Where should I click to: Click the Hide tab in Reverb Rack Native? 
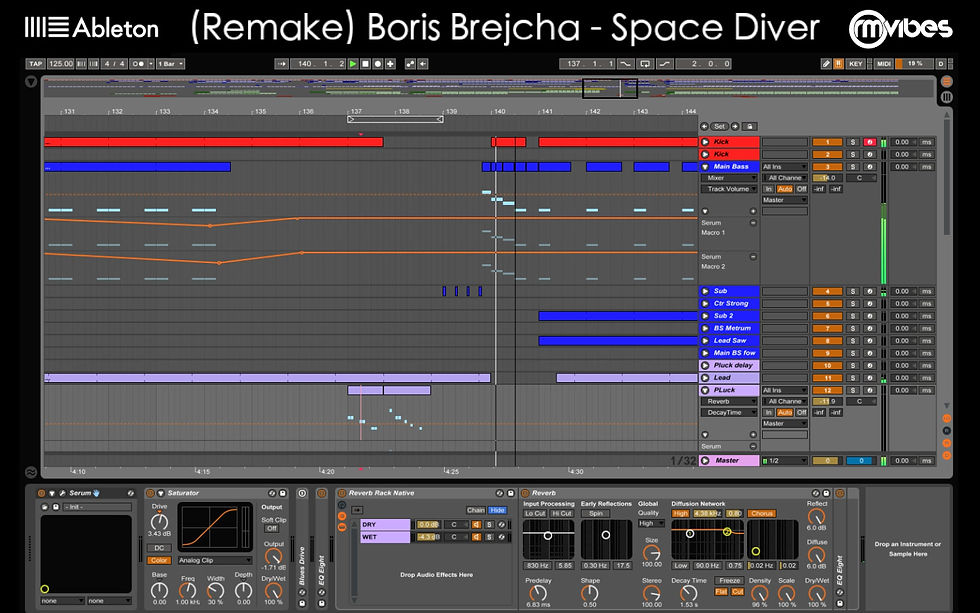[497, 510]
